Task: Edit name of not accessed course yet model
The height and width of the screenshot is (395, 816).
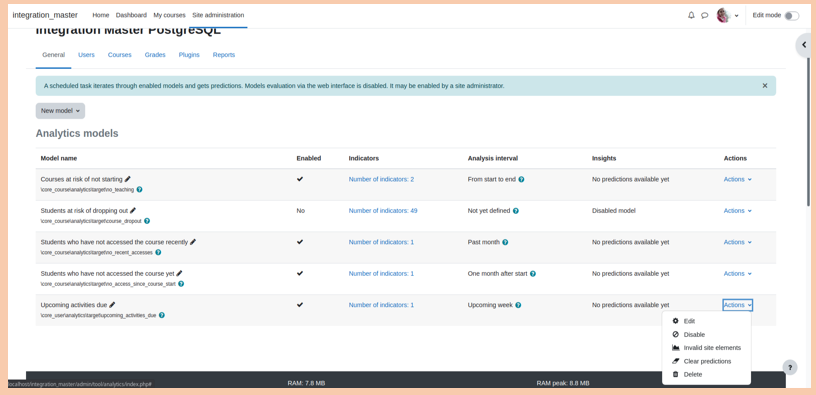Action: (180, 273)
